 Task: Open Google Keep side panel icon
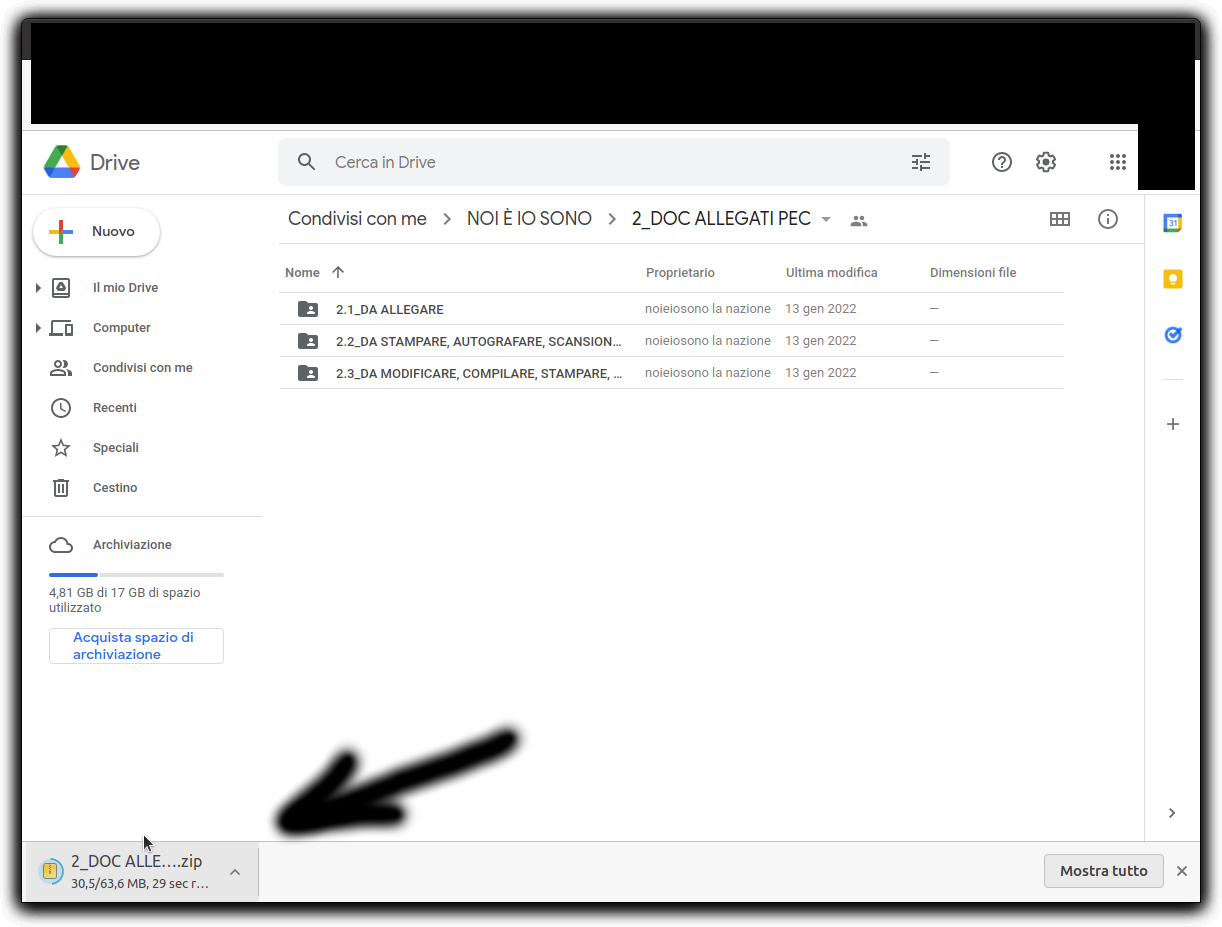(1173, 279)
